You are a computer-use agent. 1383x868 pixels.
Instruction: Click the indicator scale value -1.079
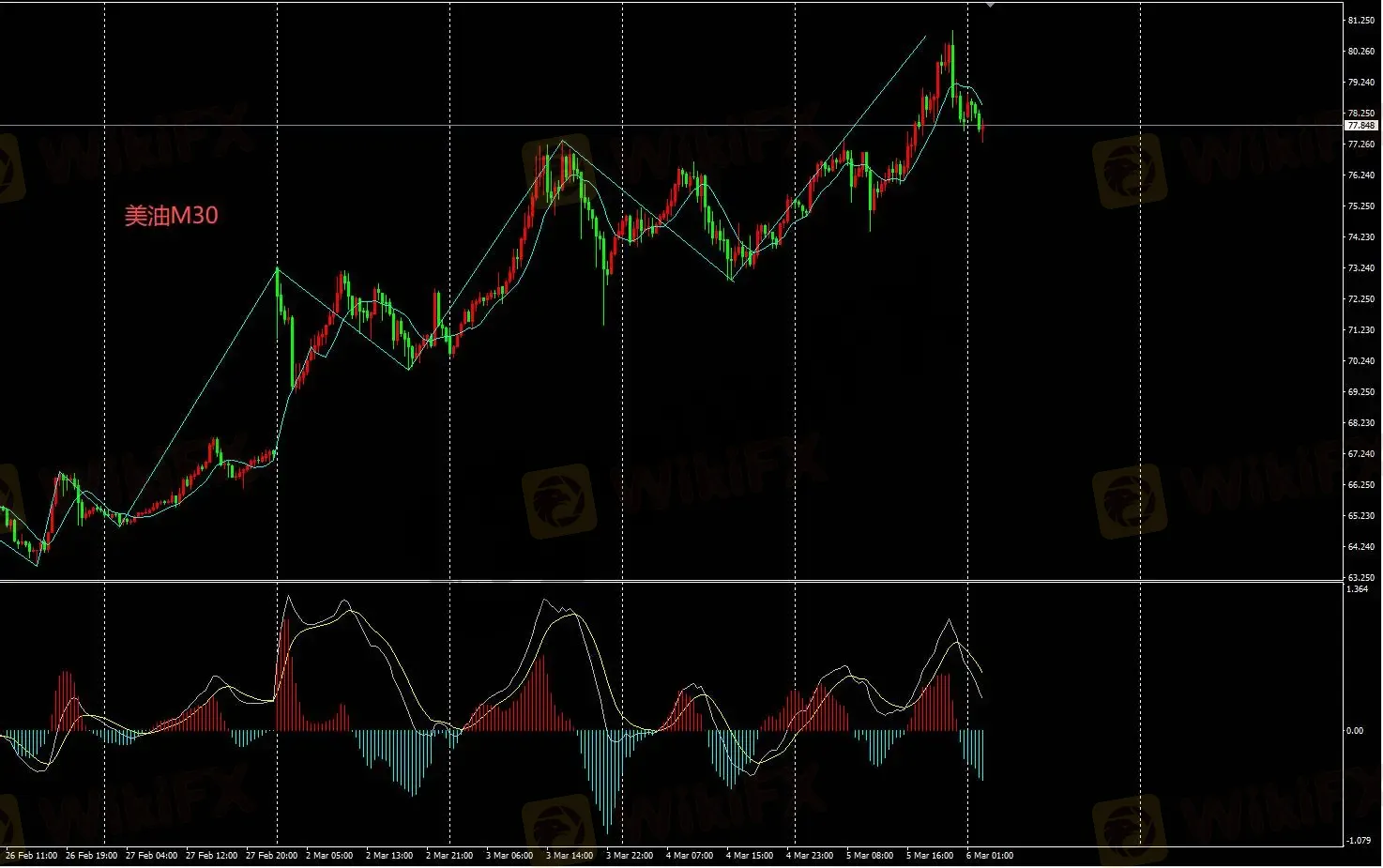[x=1359, y=841]
